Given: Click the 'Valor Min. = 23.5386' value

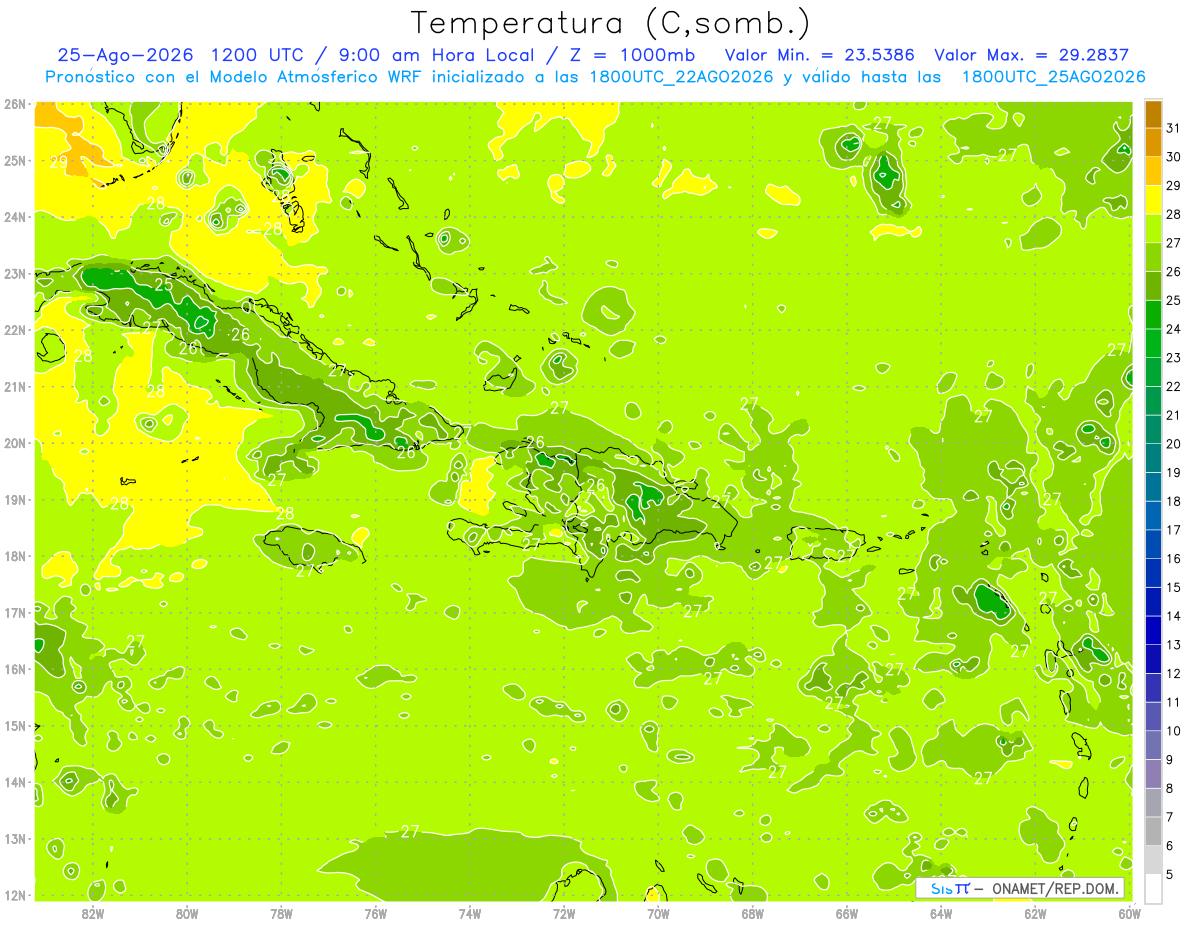Looking at the screenshot, I should pyautogui.click(x=820, y=54).
